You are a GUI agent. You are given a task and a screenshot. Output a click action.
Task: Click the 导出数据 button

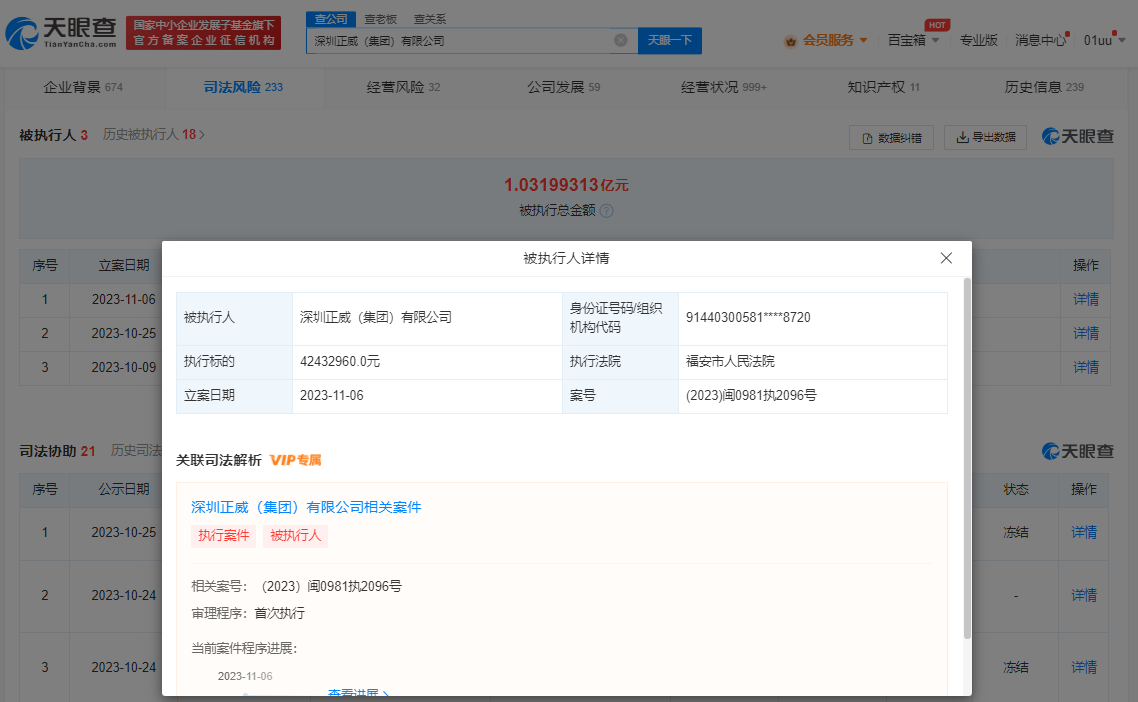tap(985, 137)
